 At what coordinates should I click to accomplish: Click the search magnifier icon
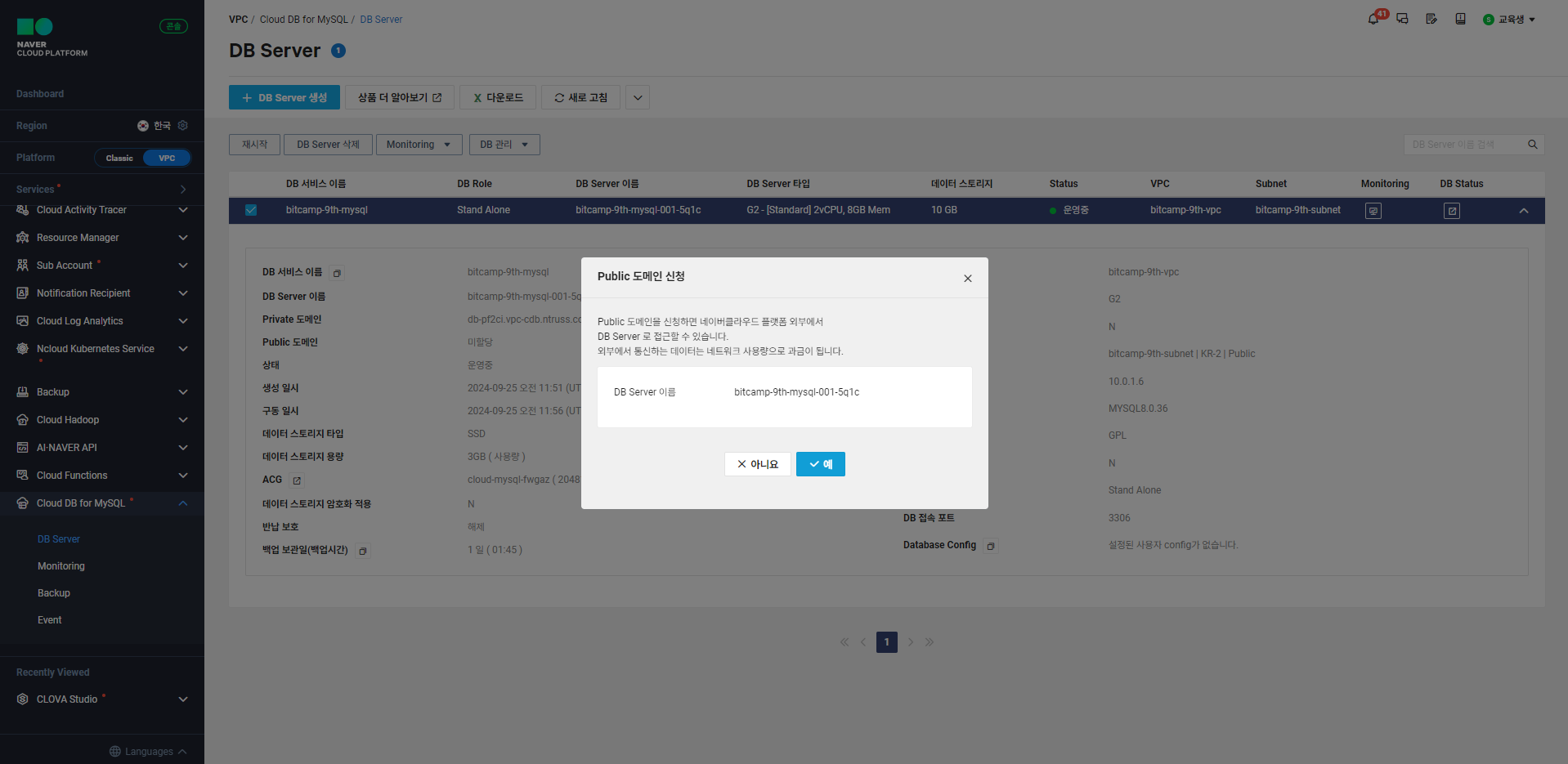(1533, 145)
